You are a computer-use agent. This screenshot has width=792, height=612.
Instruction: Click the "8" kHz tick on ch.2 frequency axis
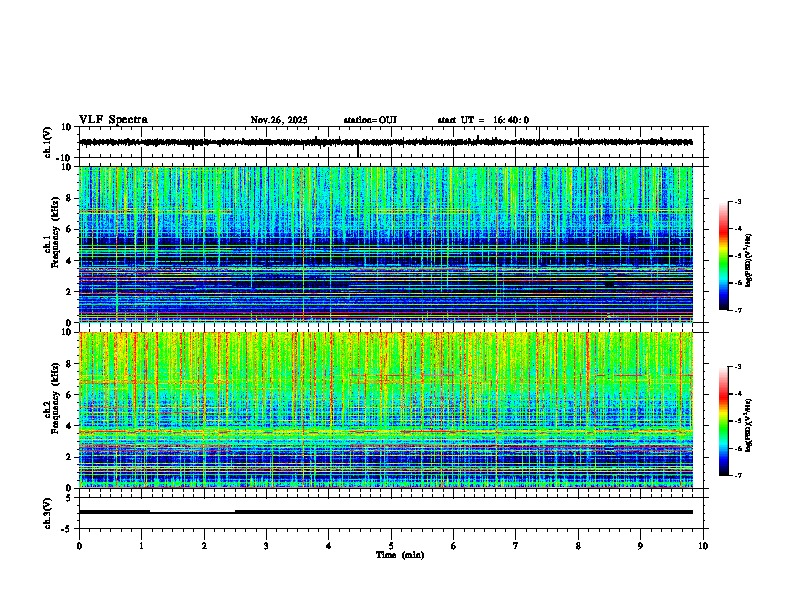pyautogui.click(x=69, y=364)
